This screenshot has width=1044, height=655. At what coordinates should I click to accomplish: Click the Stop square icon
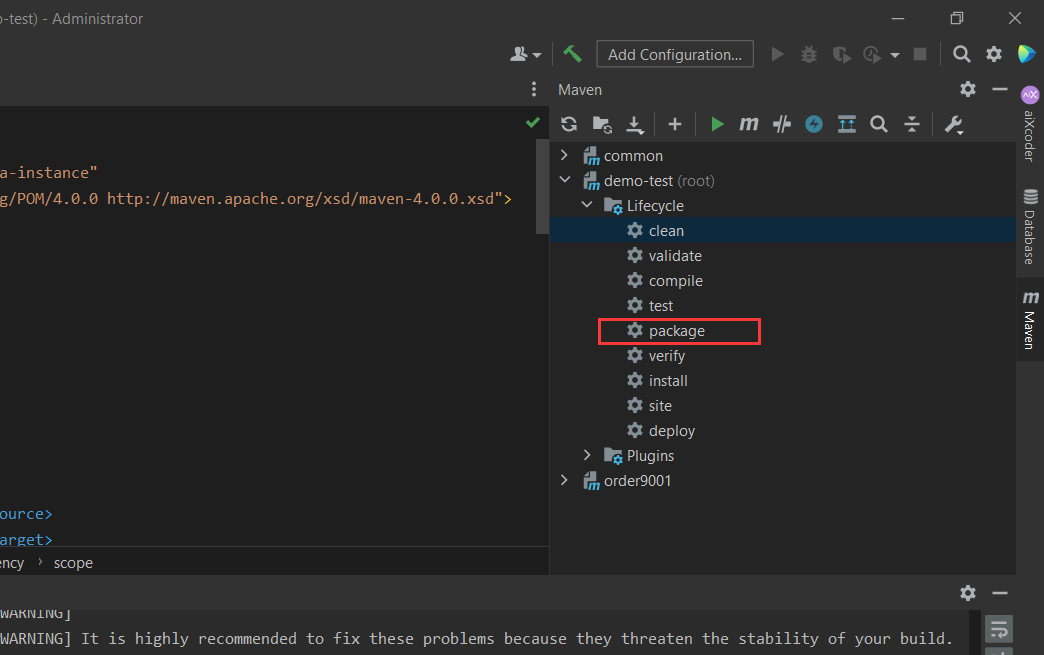[920, 54]
